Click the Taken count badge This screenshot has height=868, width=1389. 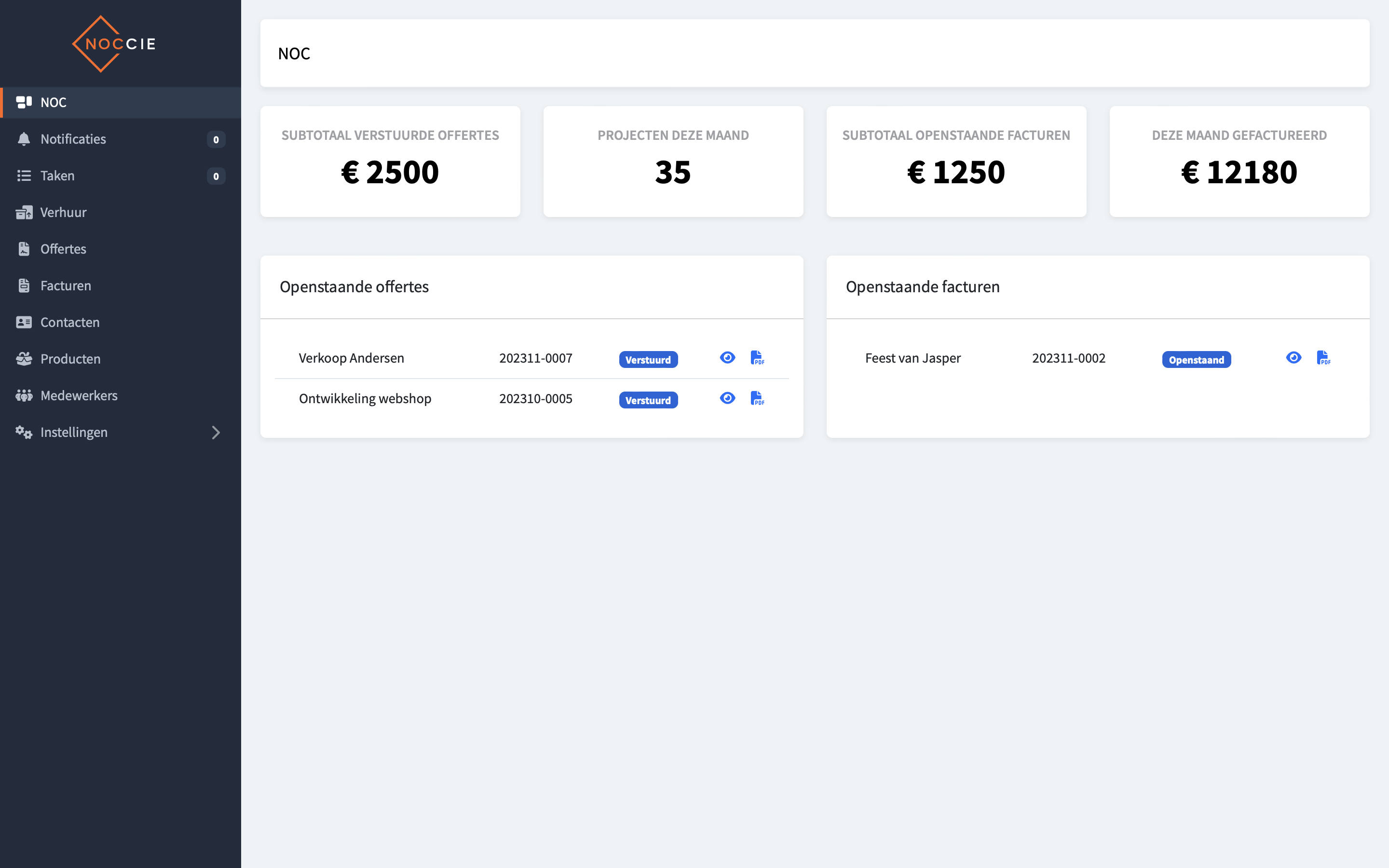[216, 176]
